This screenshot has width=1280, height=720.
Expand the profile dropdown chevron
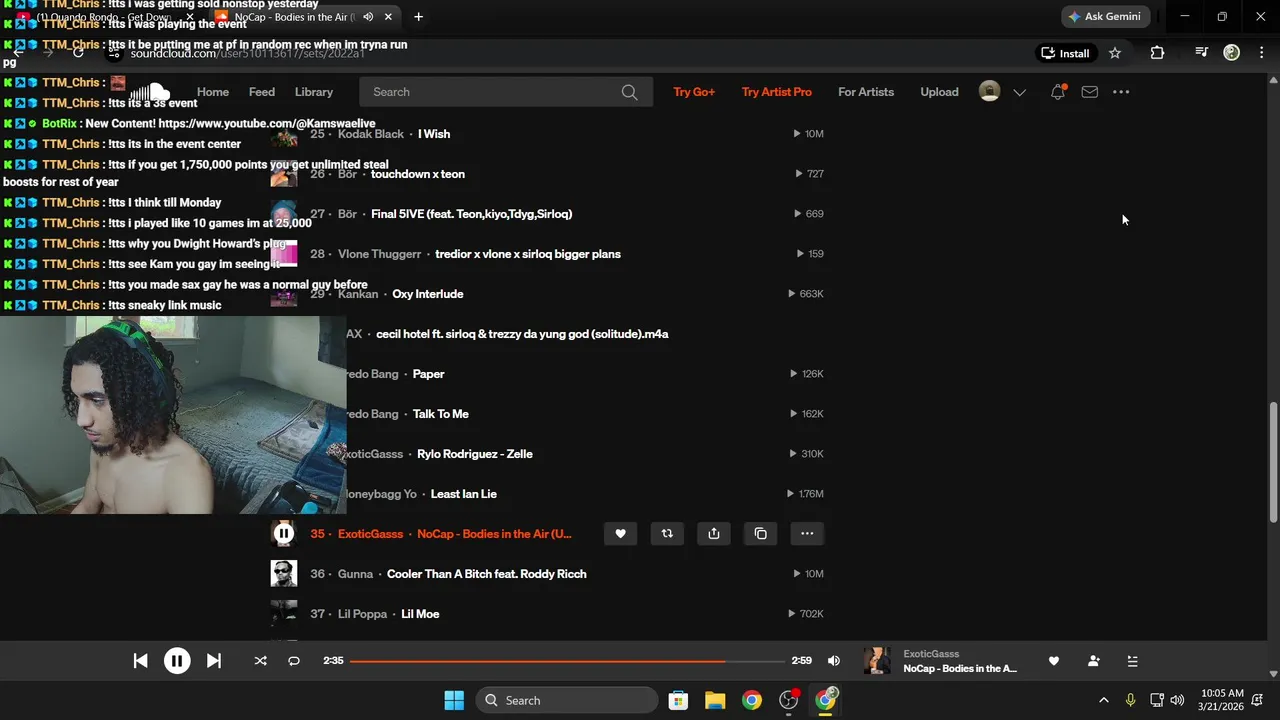coord(1019,92)
